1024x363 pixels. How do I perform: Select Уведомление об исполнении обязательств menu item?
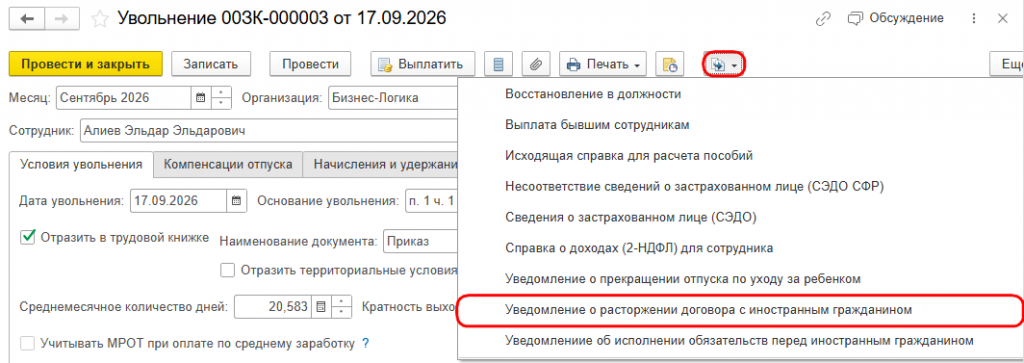click(740, 340)
